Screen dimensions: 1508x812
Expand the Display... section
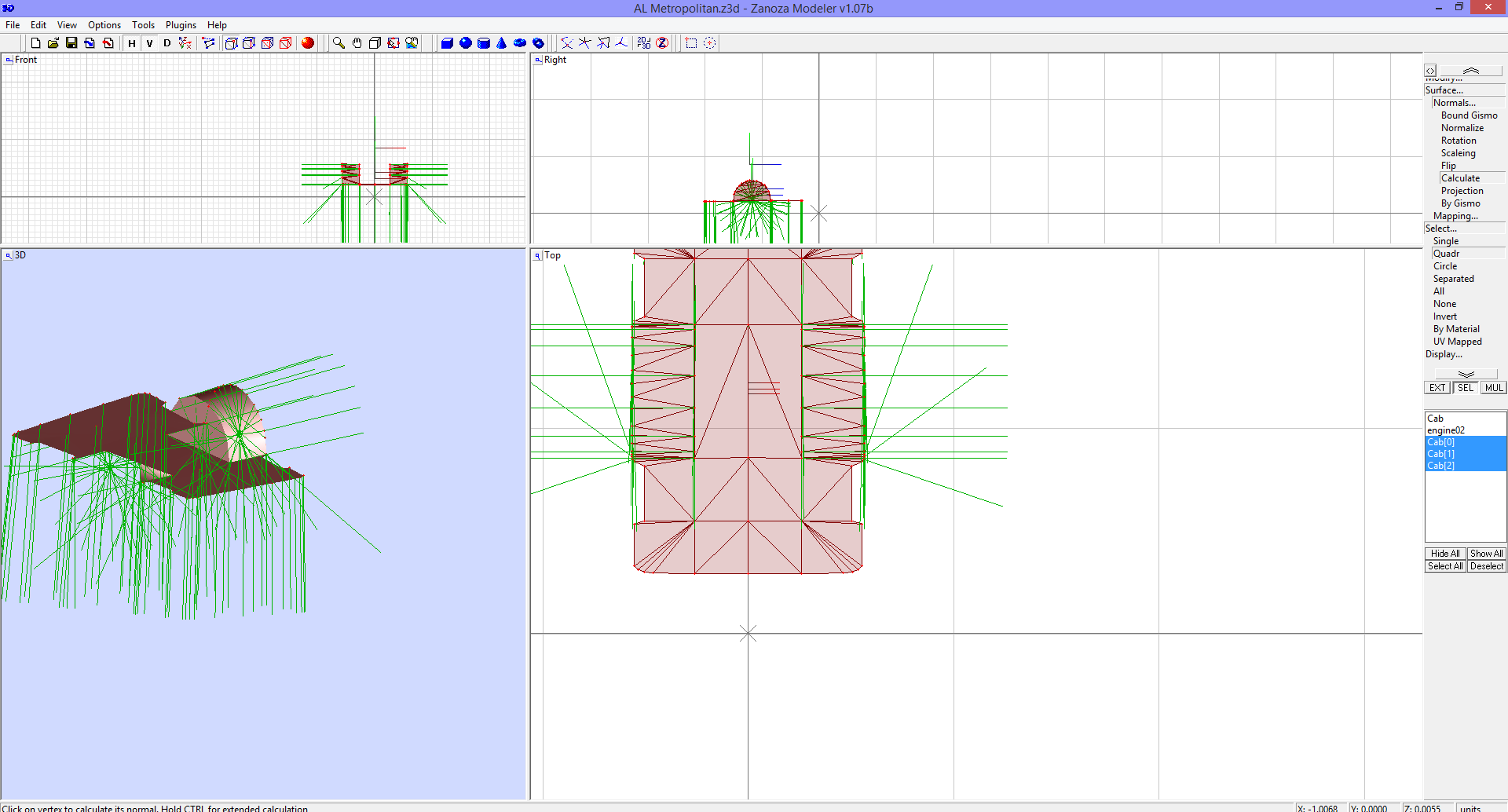(x=1443, y=354)
